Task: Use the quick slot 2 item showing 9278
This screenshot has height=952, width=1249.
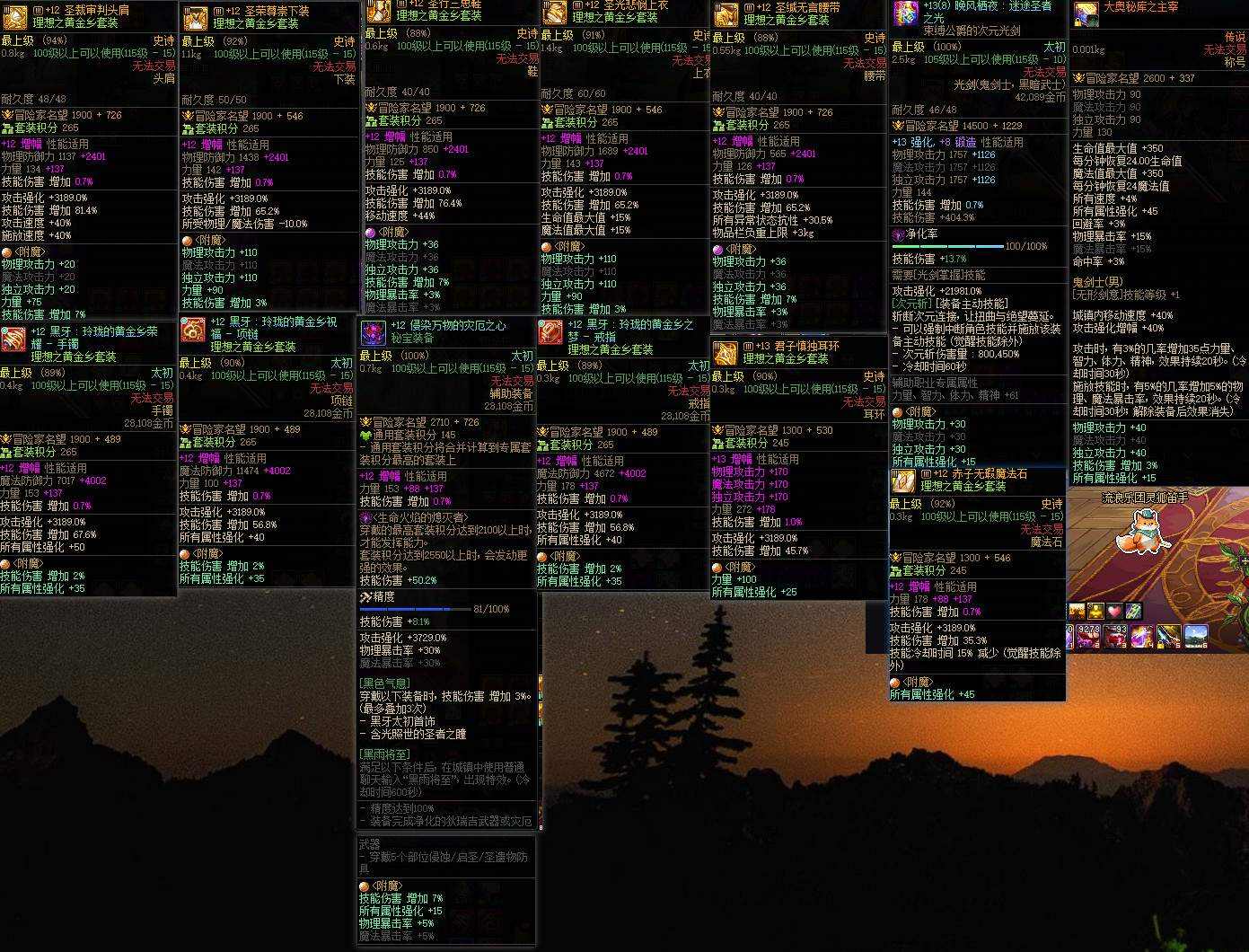Action: 1088,636
